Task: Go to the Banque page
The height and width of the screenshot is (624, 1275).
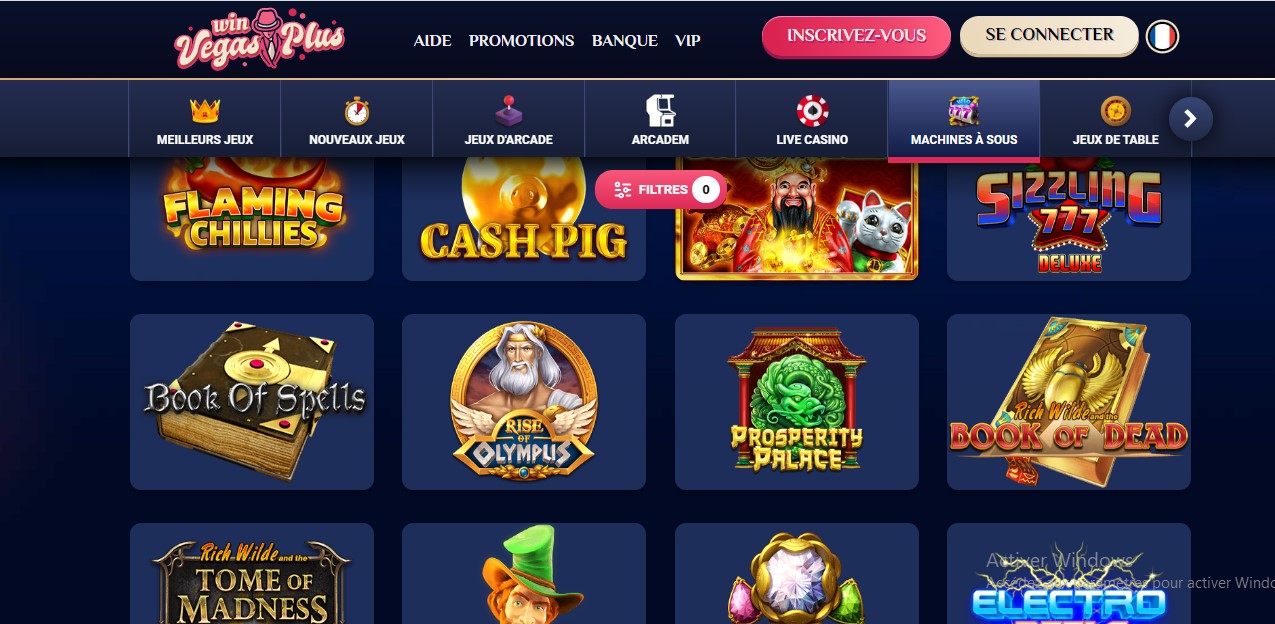Action: [625, 41]
